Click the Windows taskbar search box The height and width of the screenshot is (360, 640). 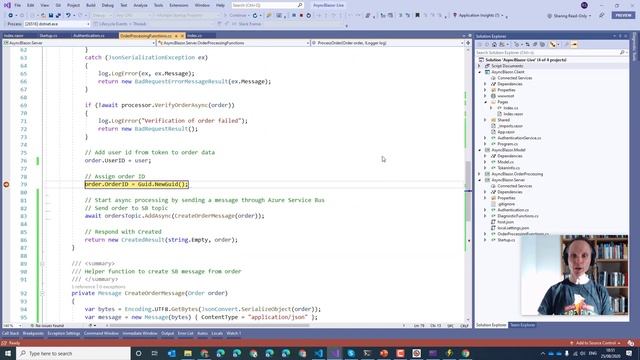[73, 353]
